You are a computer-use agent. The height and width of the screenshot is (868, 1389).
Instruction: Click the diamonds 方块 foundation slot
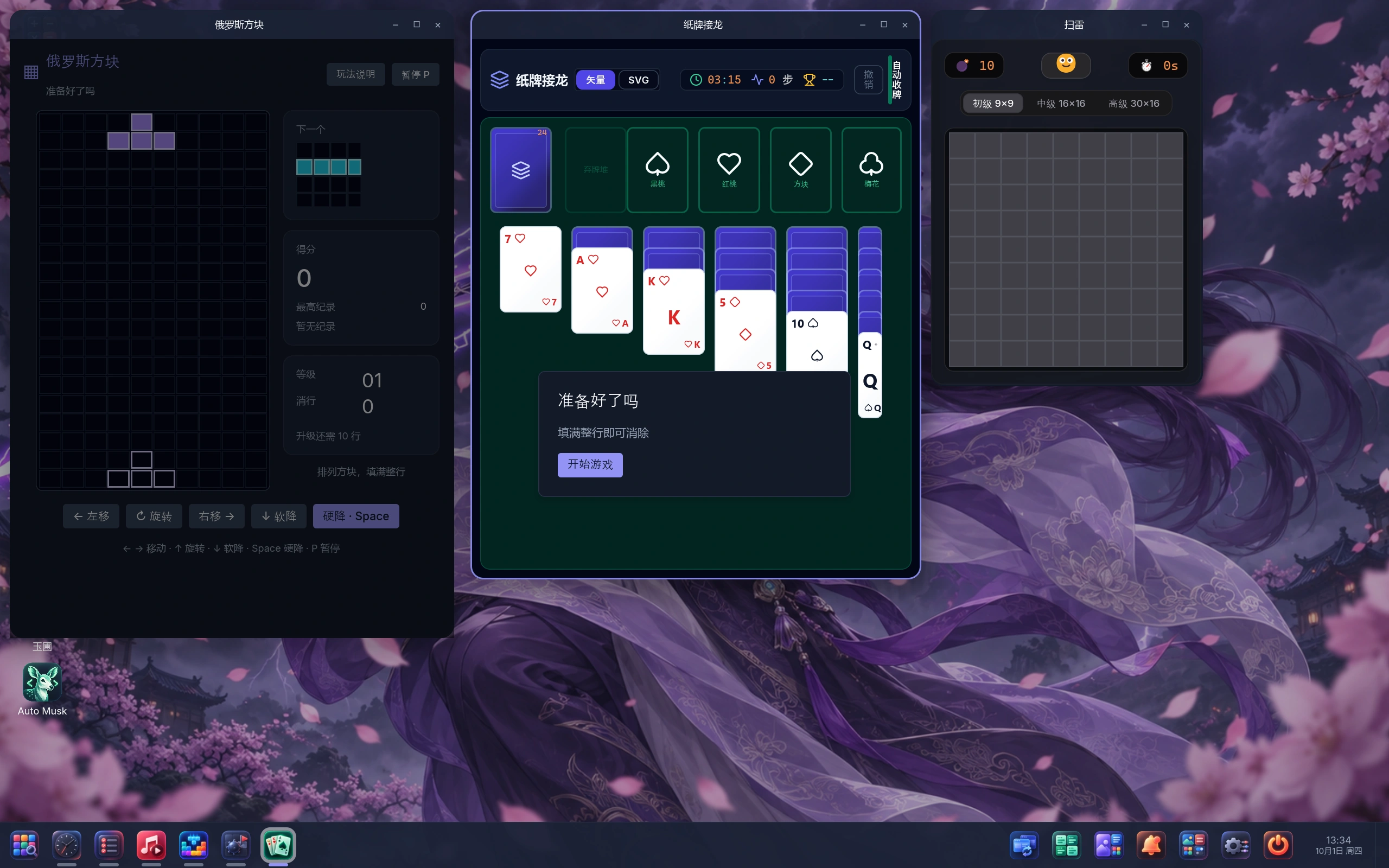click(x=801, y=169)
